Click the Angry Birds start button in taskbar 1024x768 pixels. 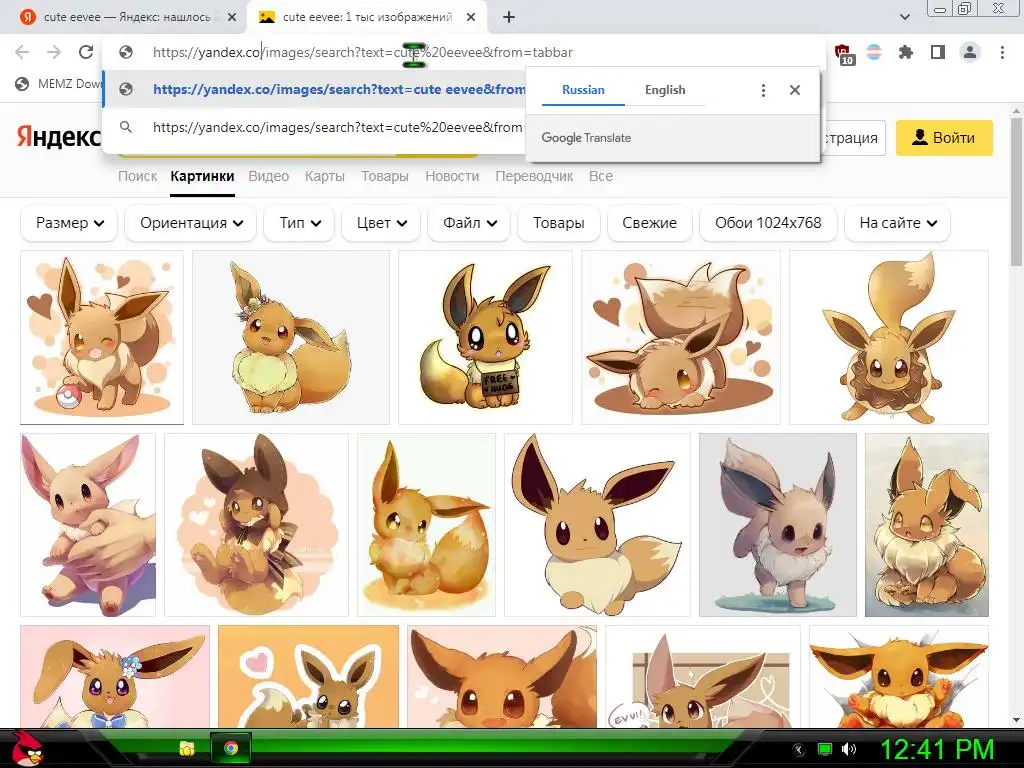(x=27, y=748)
